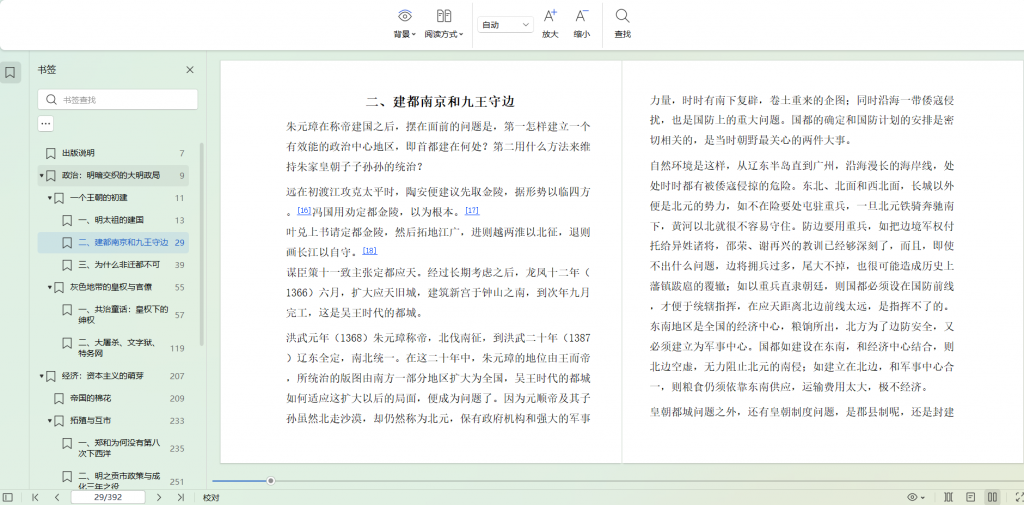Switch to book flip reading layout
The width and height of the screenshot is (1024, 505).
point(949,497)
